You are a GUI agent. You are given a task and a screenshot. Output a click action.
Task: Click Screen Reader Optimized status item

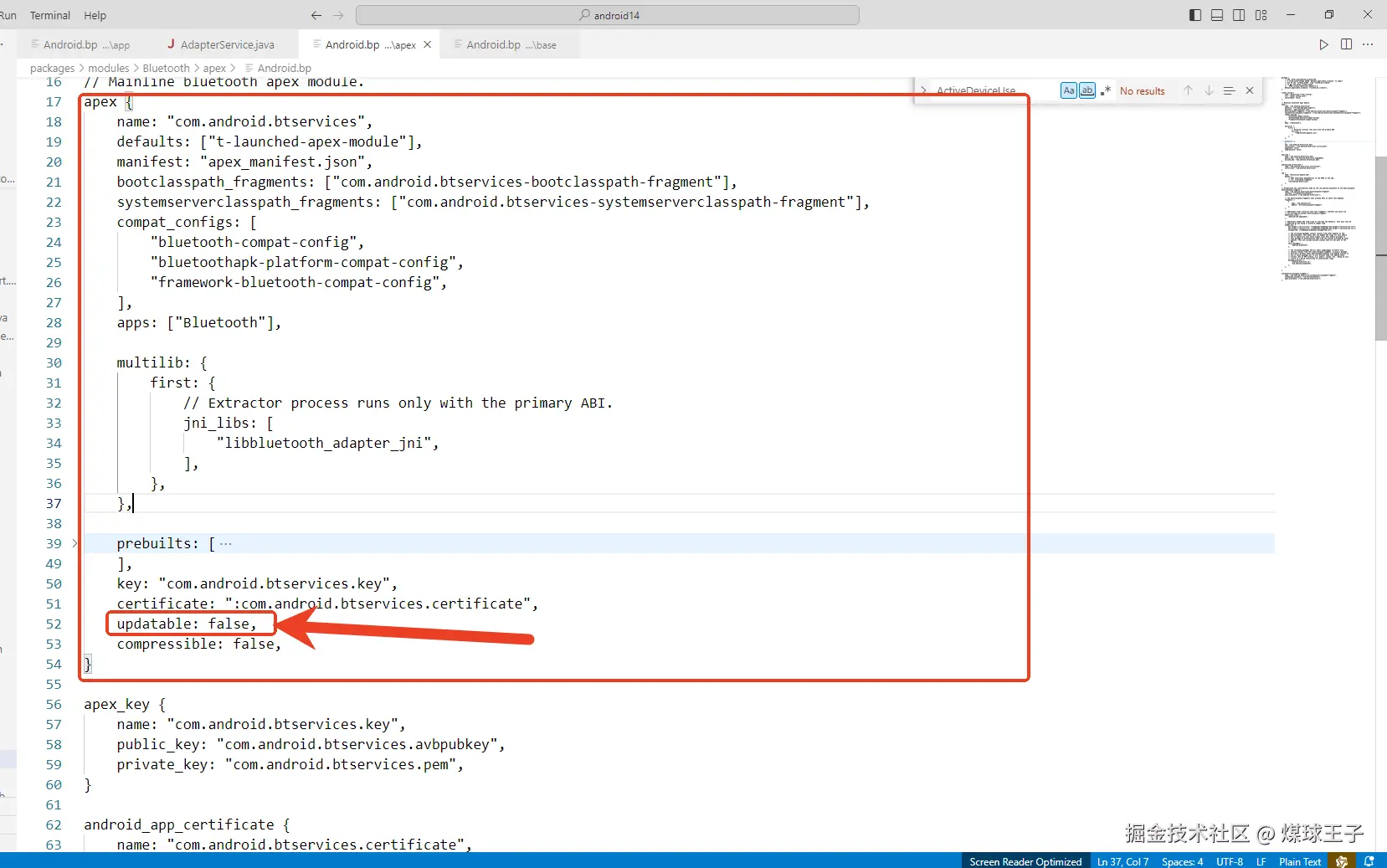tap(1025, 861)
